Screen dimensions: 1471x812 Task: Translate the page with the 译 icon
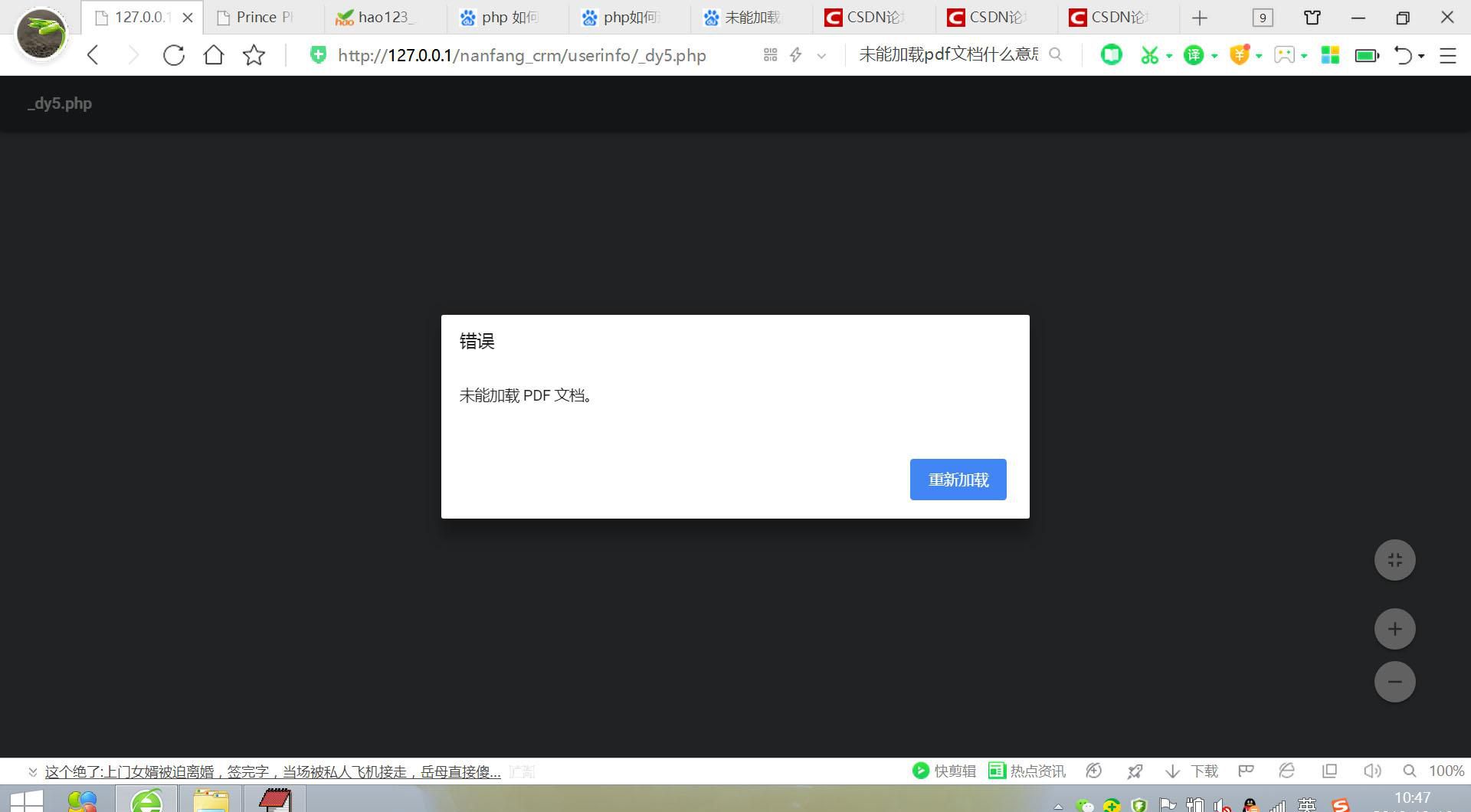click(x=1194, y=54)
